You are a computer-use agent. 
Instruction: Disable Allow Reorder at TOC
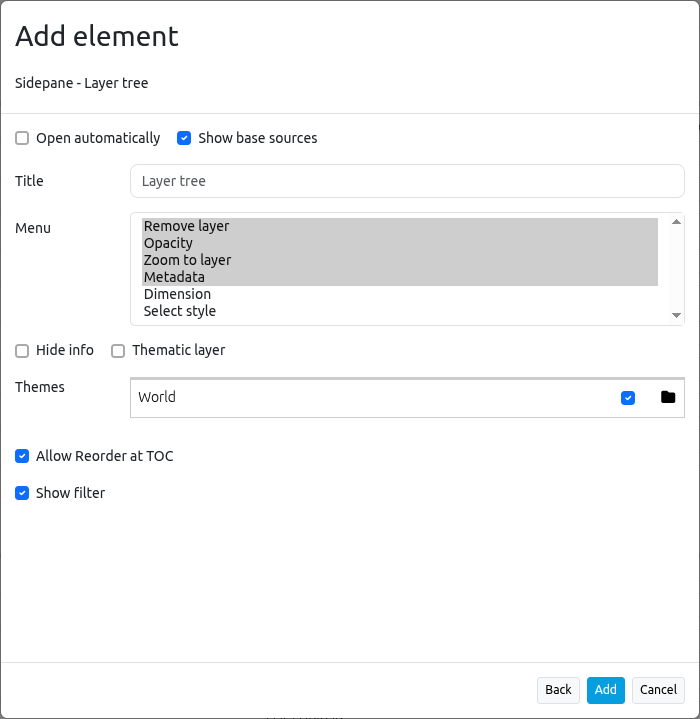click(x=22, y=456)
